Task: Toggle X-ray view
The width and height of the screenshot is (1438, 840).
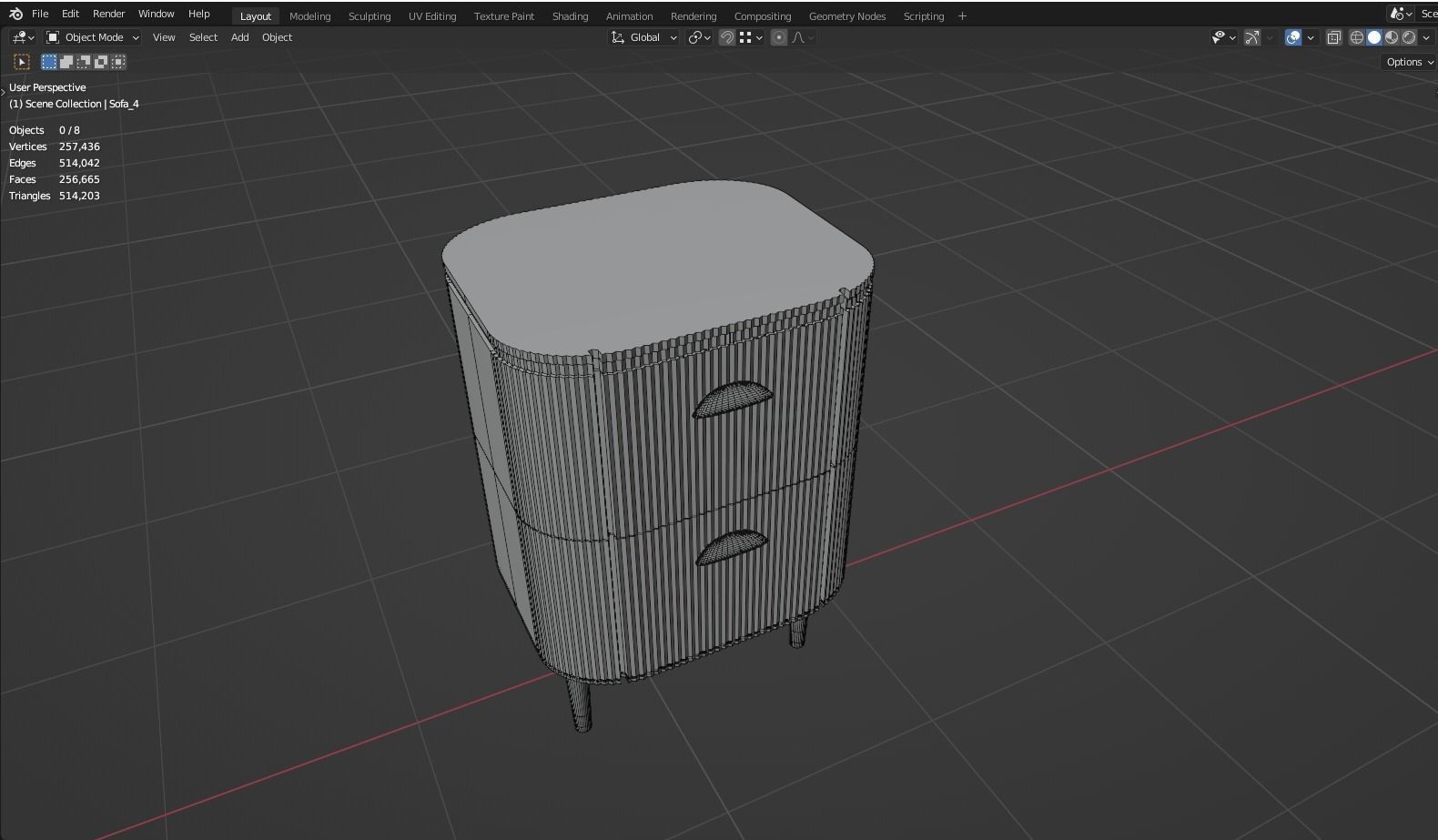Action: 1333,37
